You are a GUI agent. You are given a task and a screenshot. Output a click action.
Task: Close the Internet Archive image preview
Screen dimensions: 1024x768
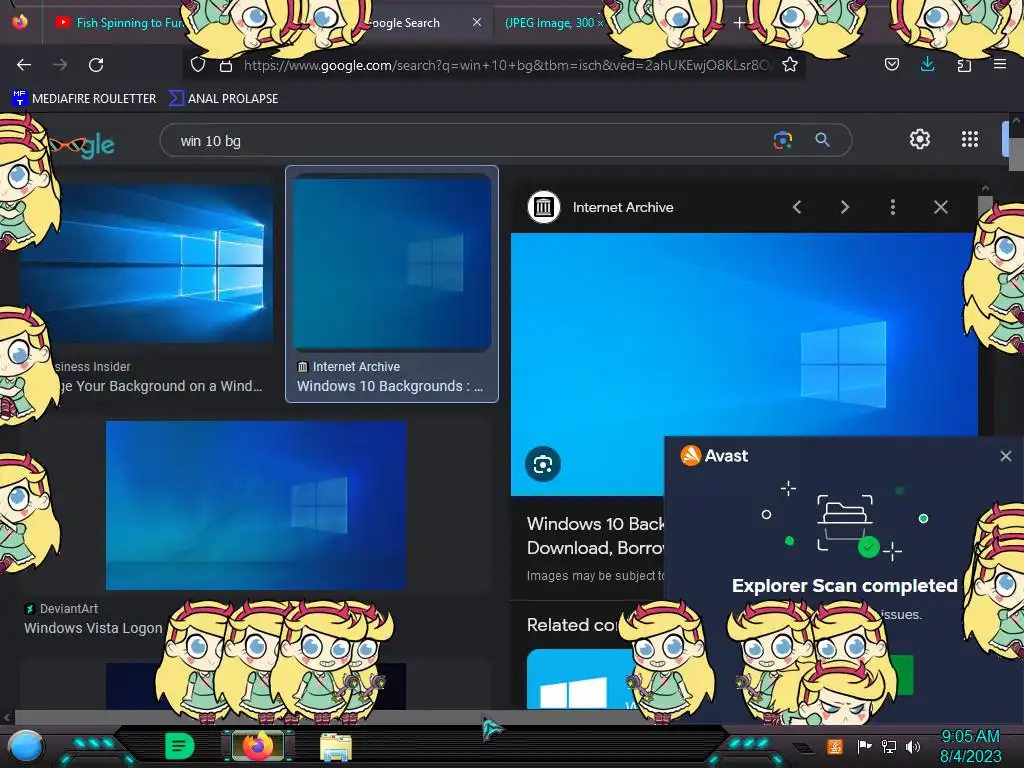tap(940, 207)
